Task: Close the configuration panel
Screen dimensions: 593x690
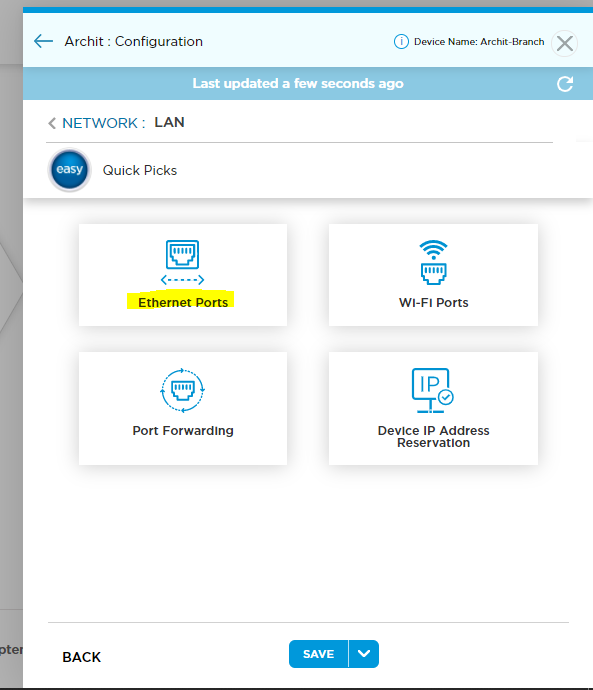Action: coord(565,44)
